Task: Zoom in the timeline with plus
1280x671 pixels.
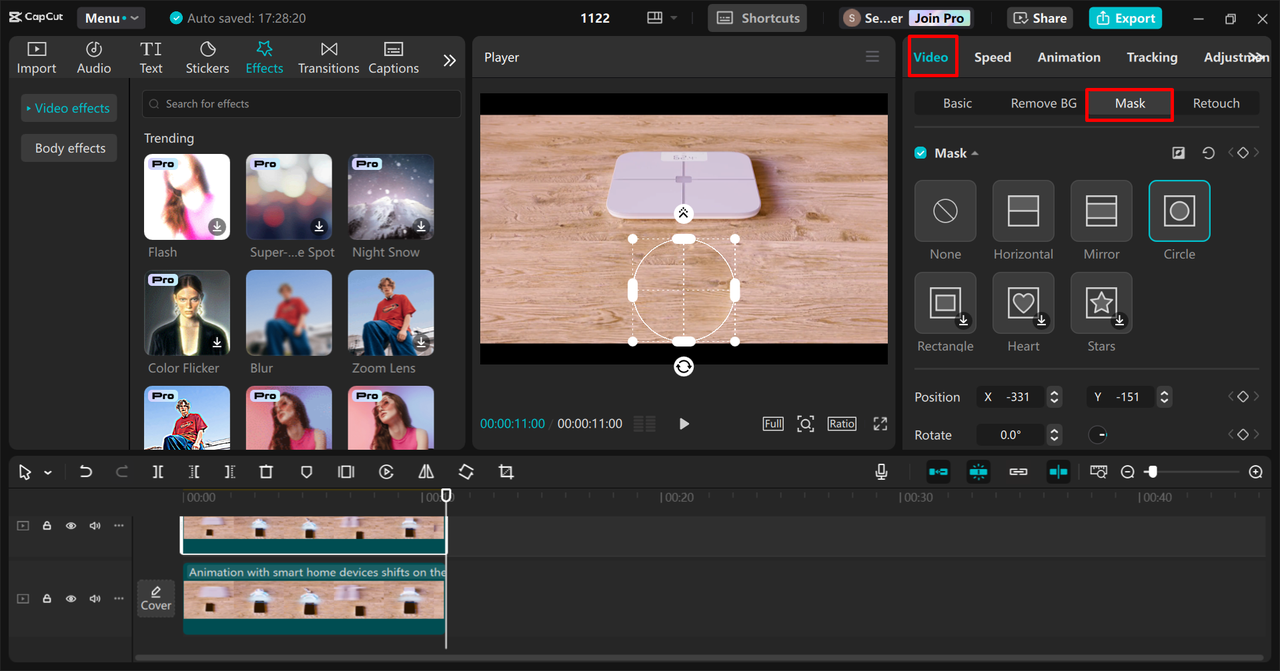Action: point(1256,472)
